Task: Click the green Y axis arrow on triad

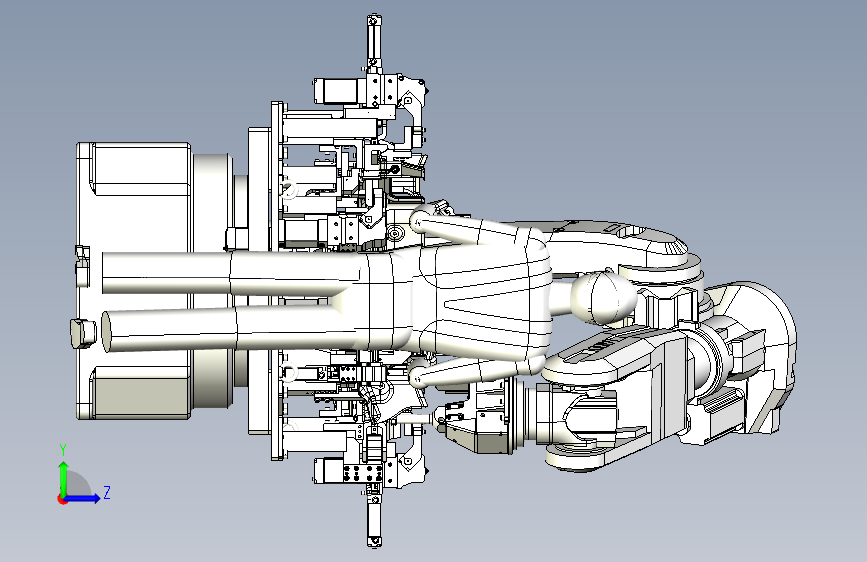Action: 64,476
